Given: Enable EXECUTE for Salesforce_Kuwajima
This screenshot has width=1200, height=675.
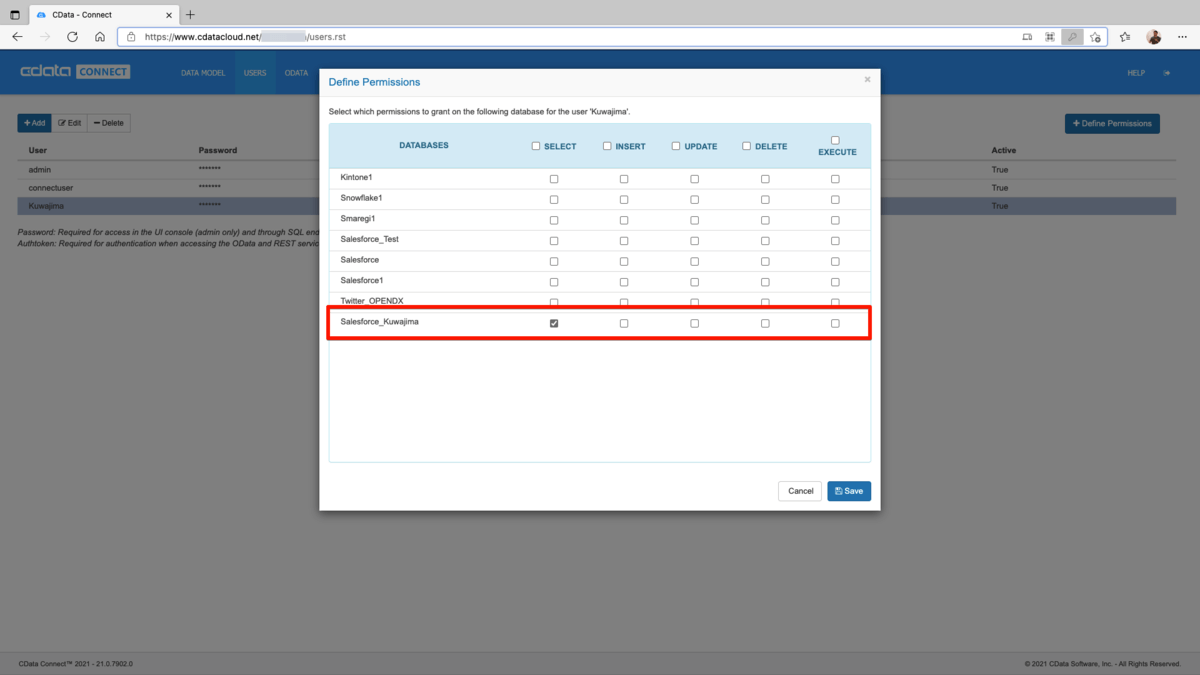Looking at the screenshot, I should point(835,323).
